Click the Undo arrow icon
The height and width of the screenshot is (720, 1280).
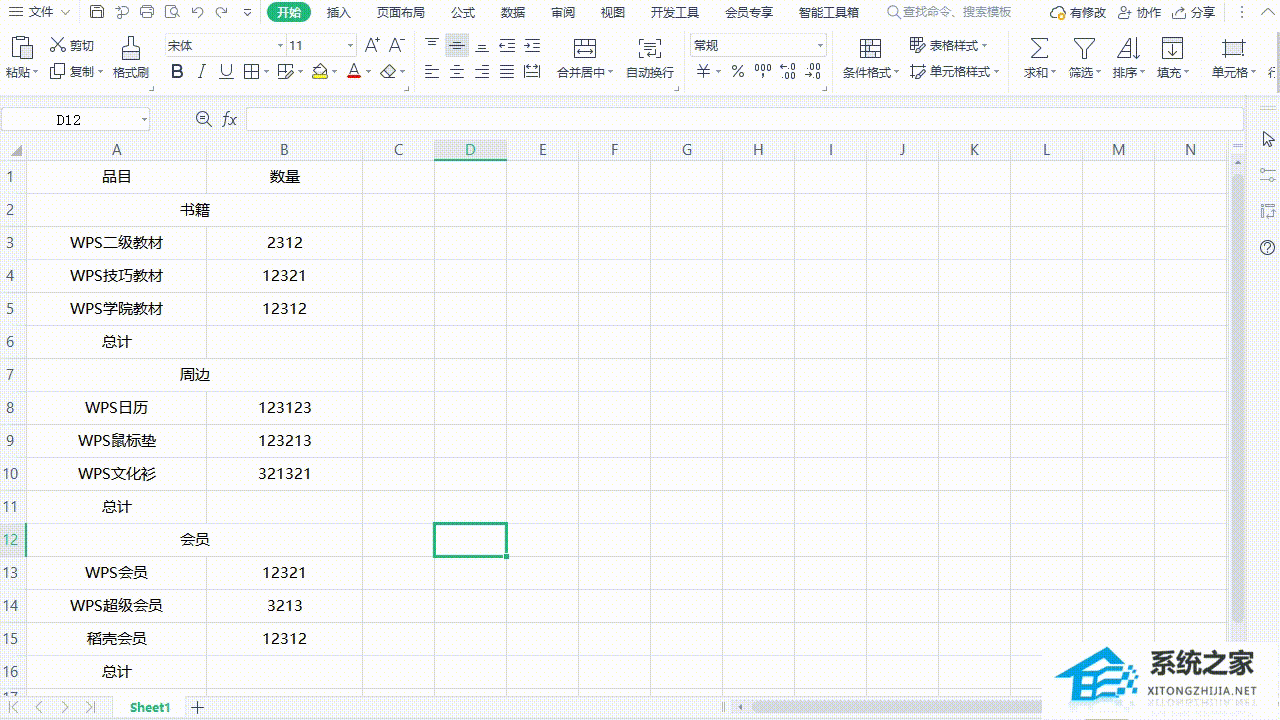coord(197,12)
